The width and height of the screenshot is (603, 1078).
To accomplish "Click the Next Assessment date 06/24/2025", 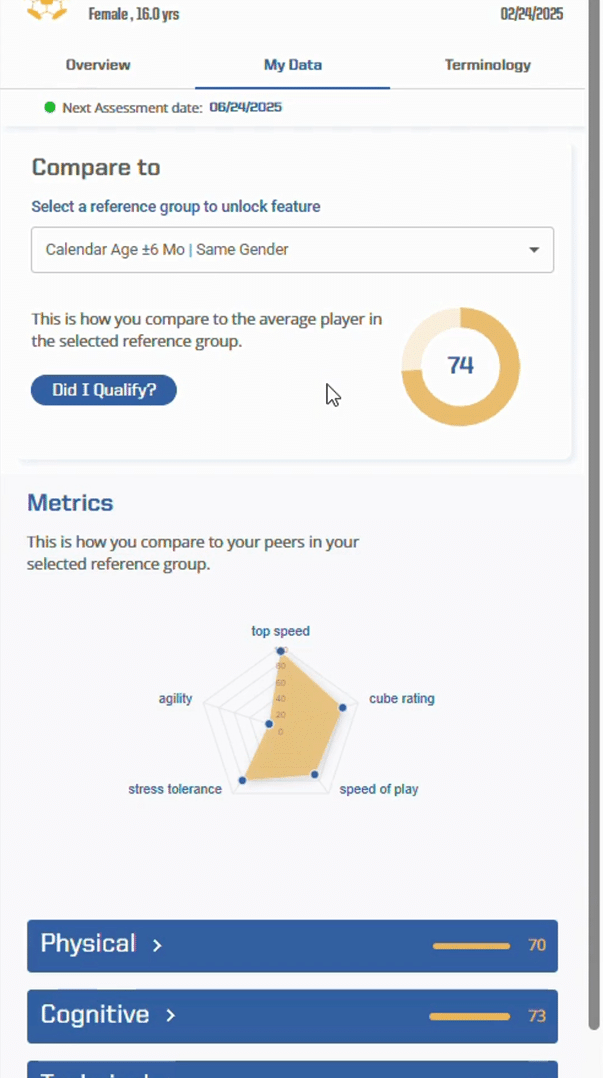I will (245, 107).
